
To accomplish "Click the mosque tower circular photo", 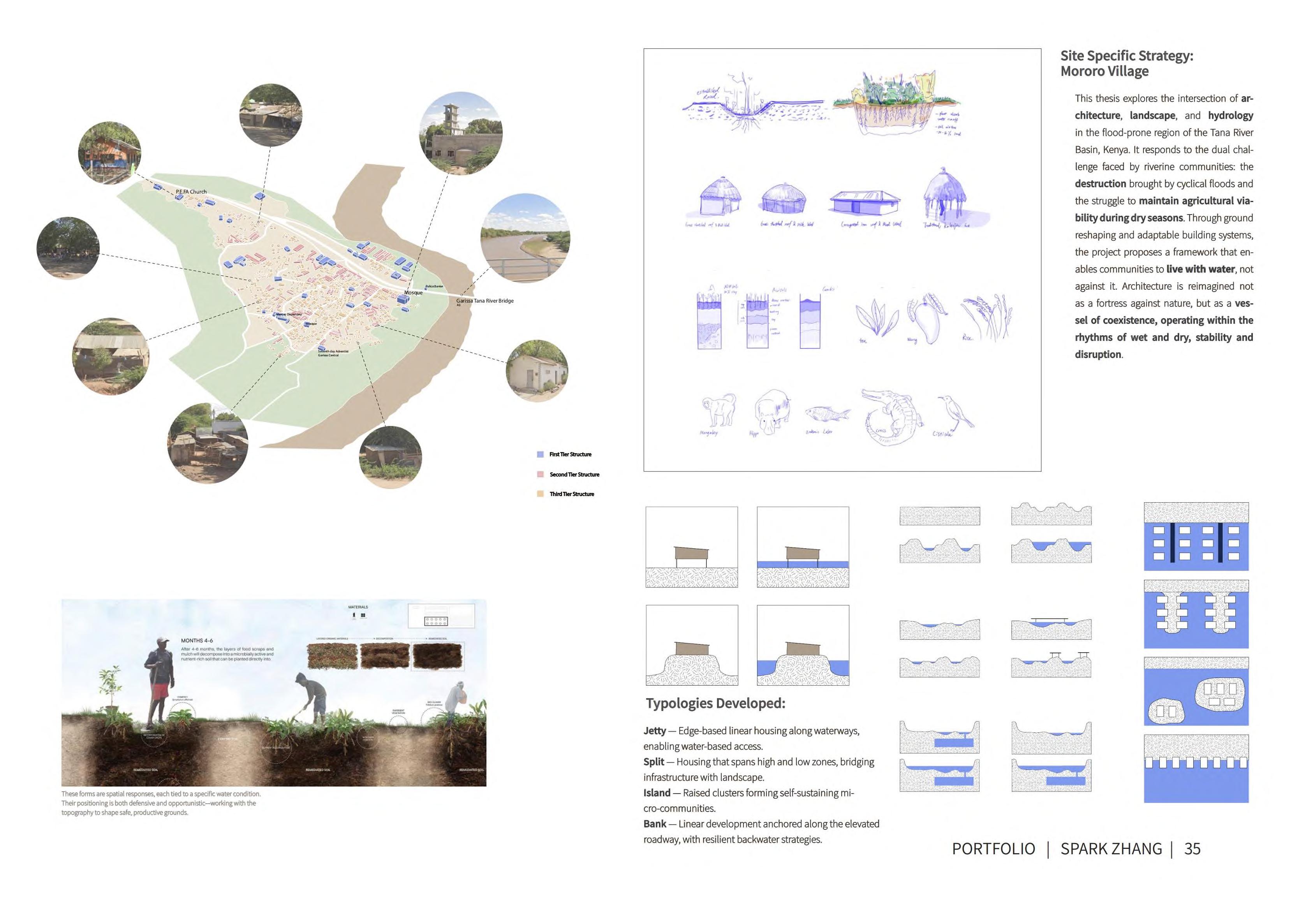I will 460,133.
